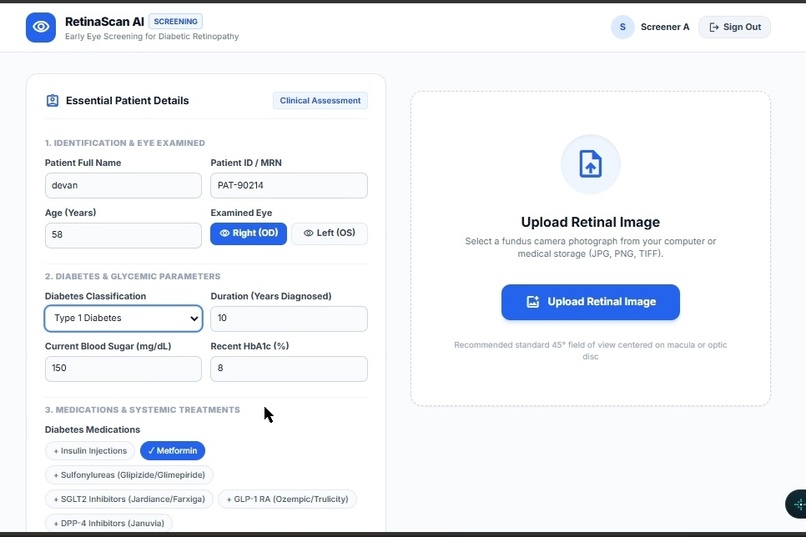This screenshot has width=806, height=537.
Task: Click the floating teal widget at right edge
Action: coord(797,504)
